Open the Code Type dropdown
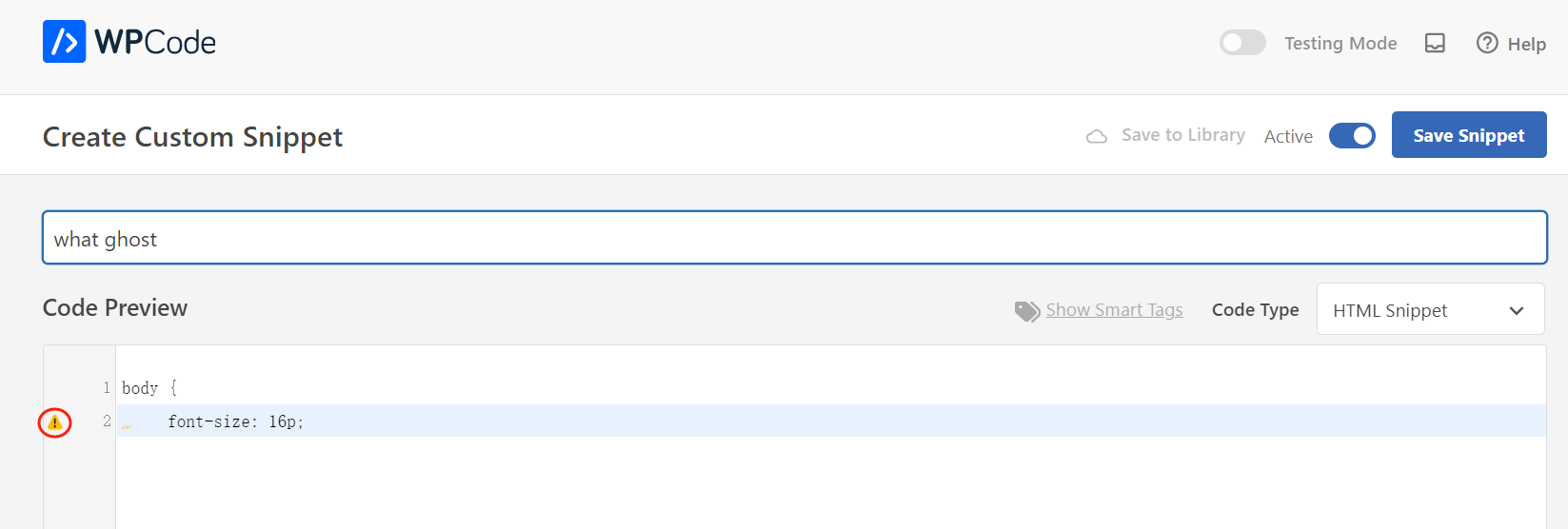This screenshot has width=1568, height=529. (1429, 309)
